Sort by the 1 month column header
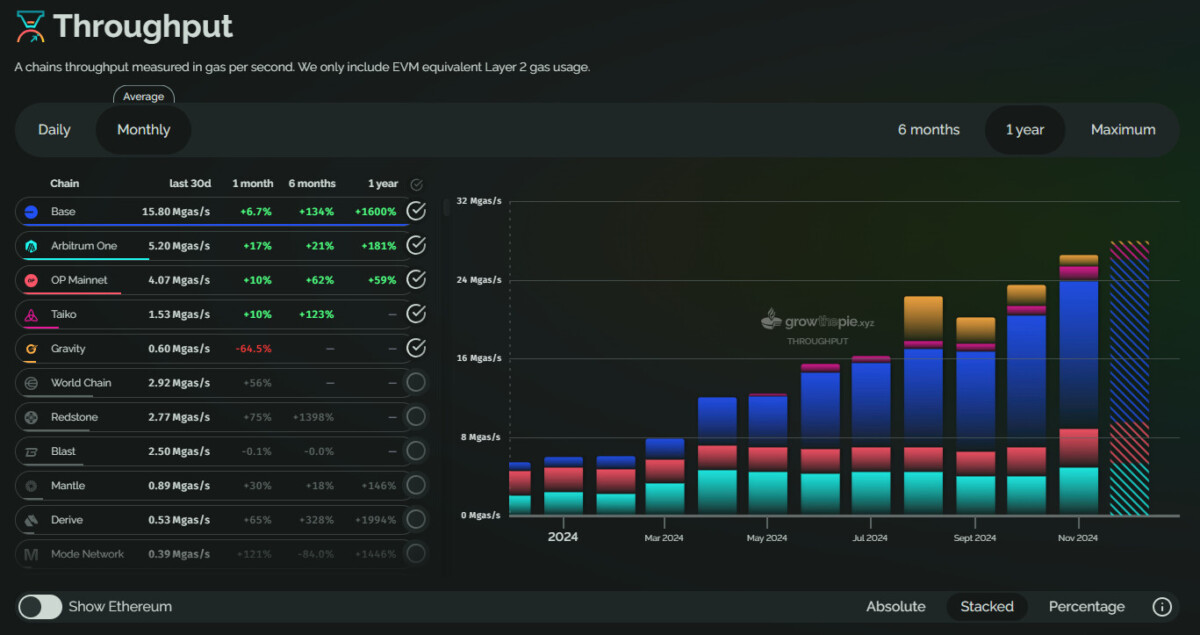This screenshot has height=635, width=1200. [x=253, y=184]
